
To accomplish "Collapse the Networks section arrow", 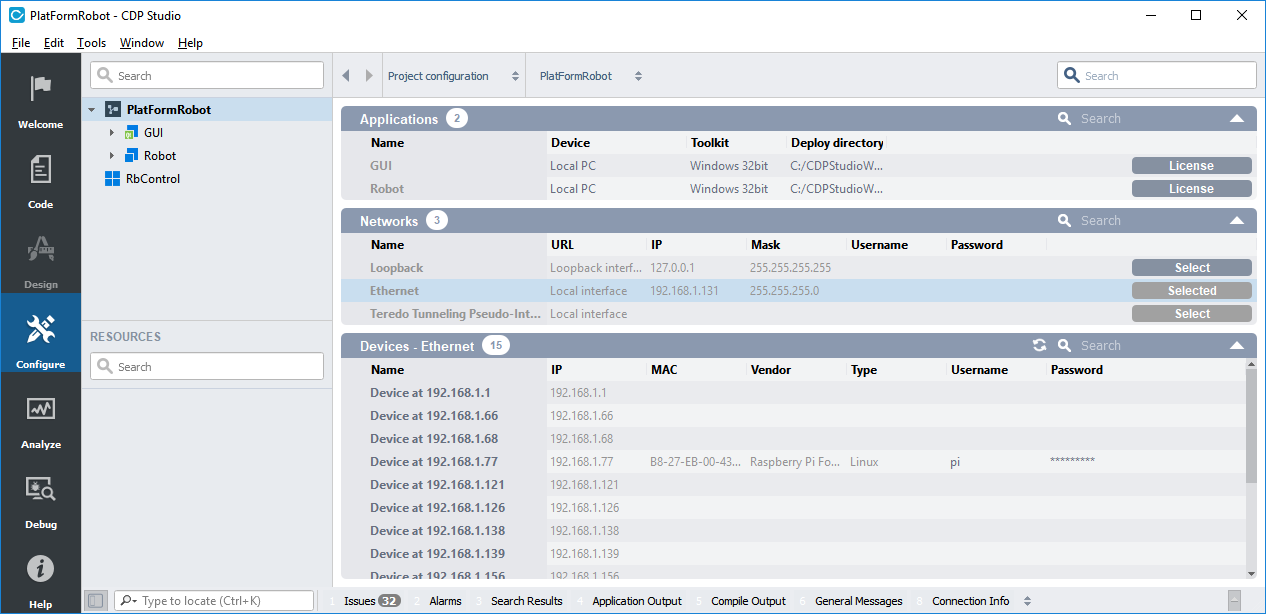I will [1237, 221].
